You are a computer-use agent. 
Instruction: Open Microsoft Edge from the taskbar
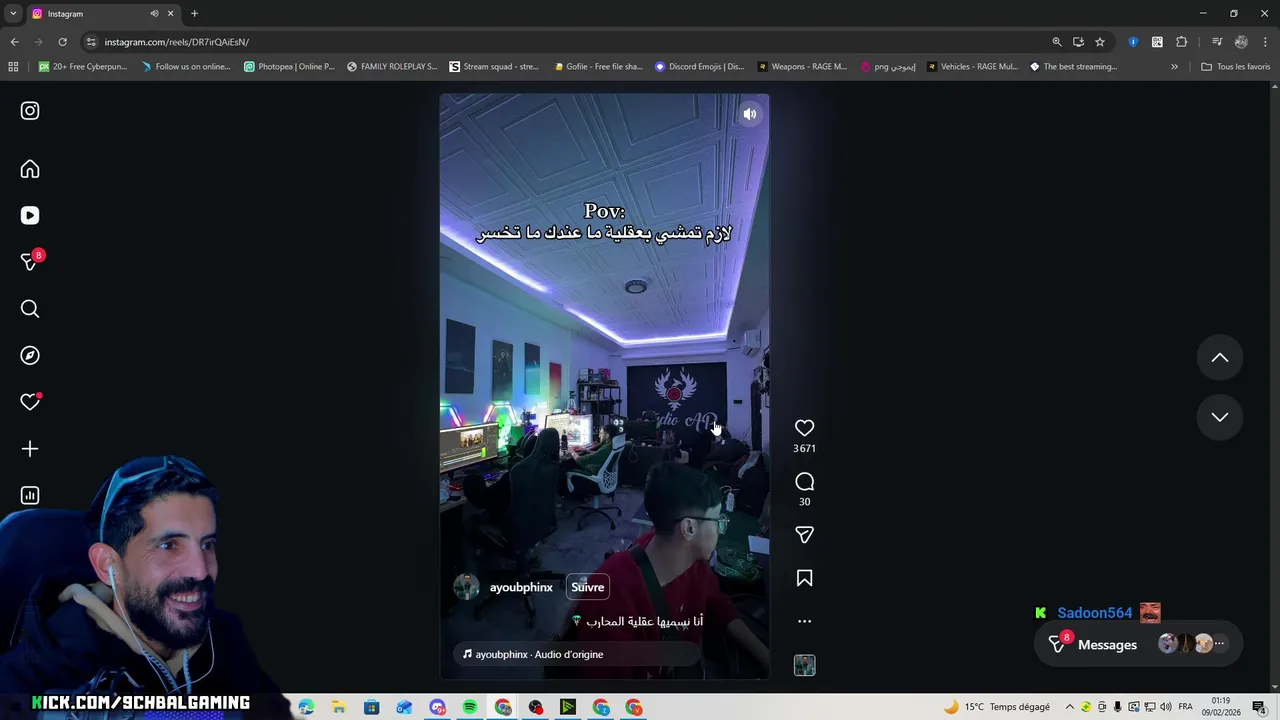[x=306, y=707]
